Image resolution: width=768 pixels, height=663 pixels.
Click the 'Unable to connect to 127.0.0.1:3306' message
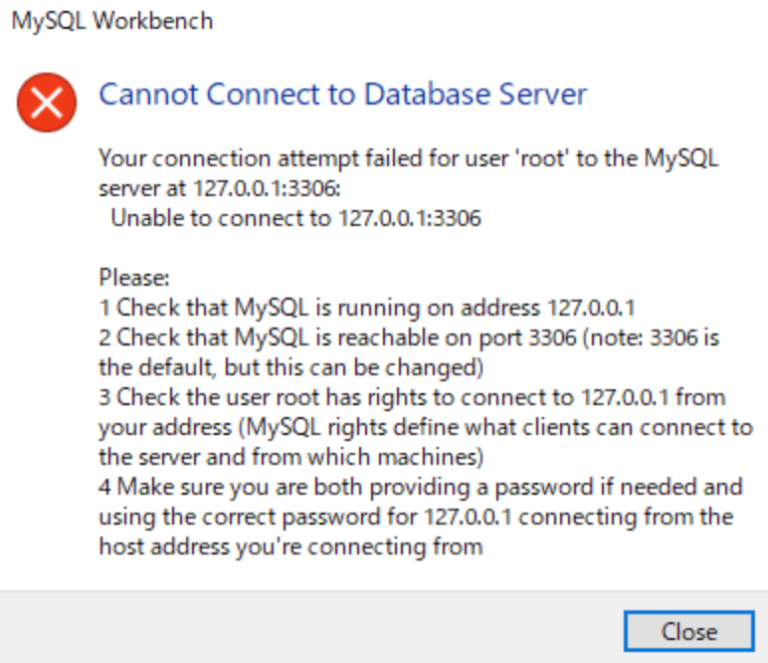tap(296, 218)
